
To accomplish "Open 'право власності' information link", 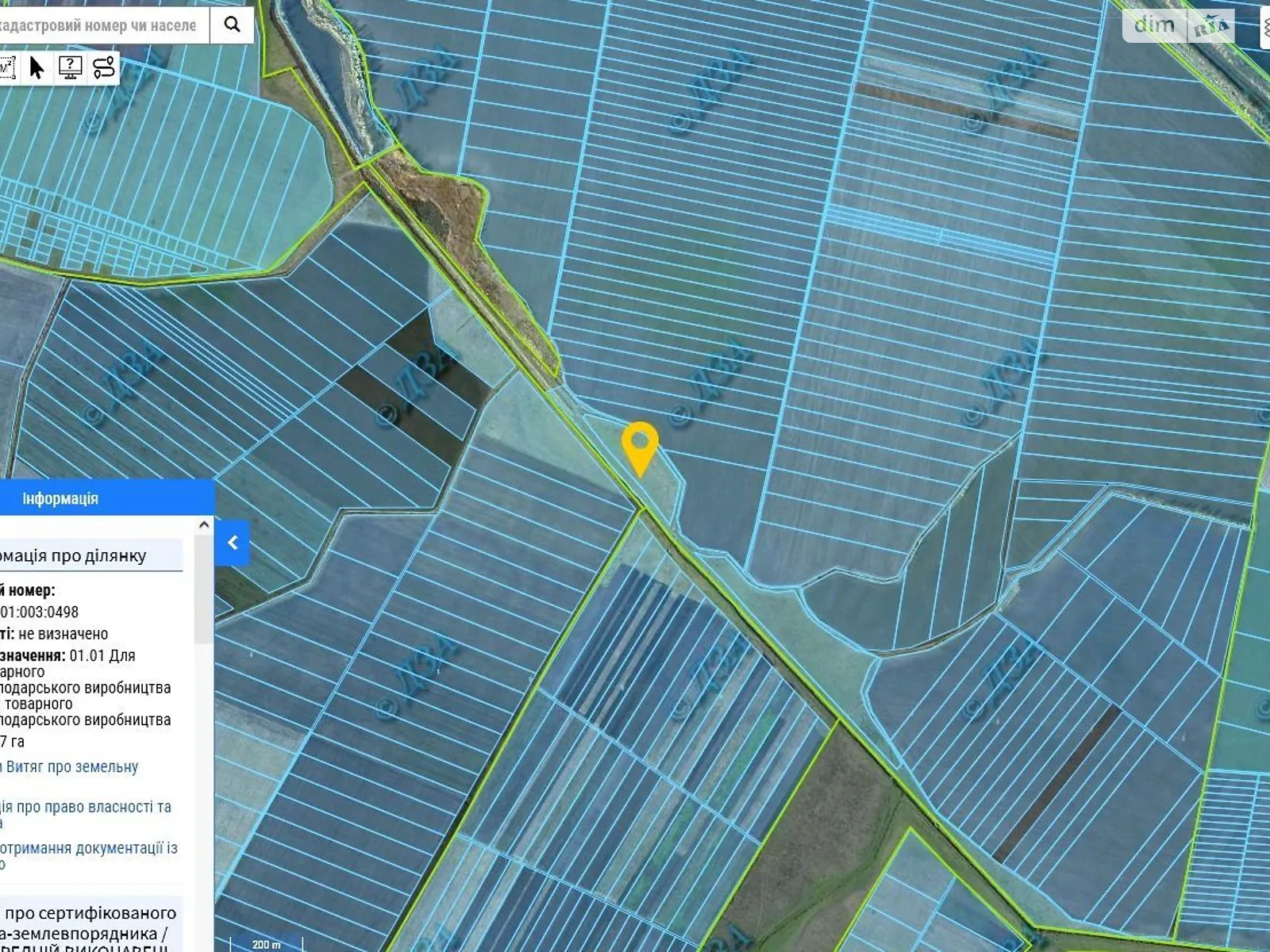I will 86,807.
